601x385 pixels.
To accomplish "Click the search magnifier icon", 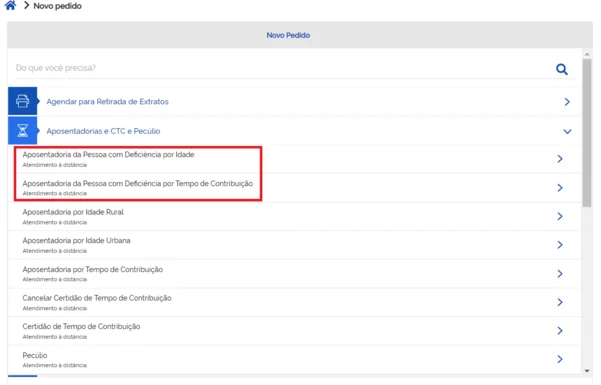I will [562, 69].
